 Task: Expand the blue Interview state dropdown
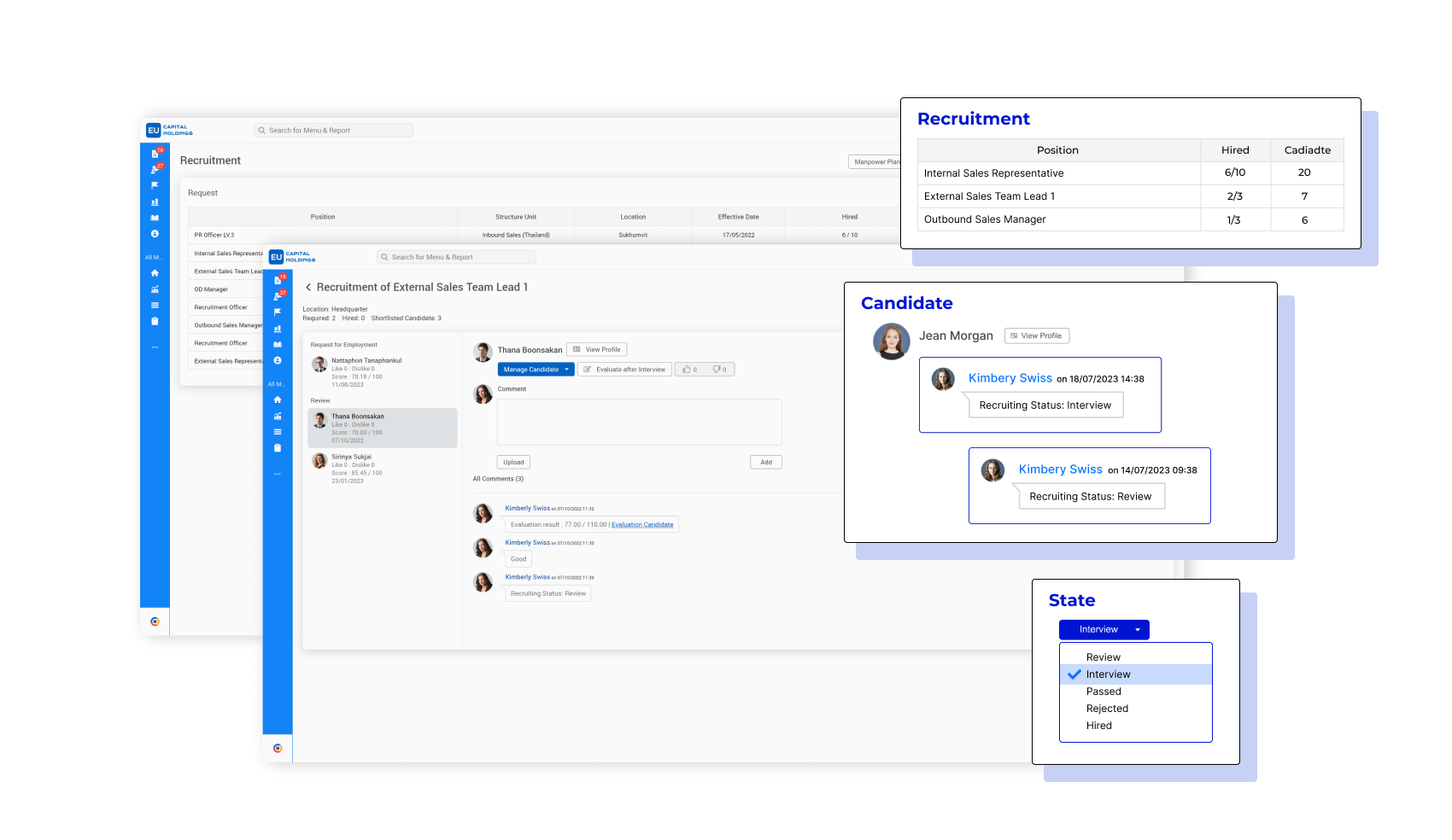pos(1104,630)
